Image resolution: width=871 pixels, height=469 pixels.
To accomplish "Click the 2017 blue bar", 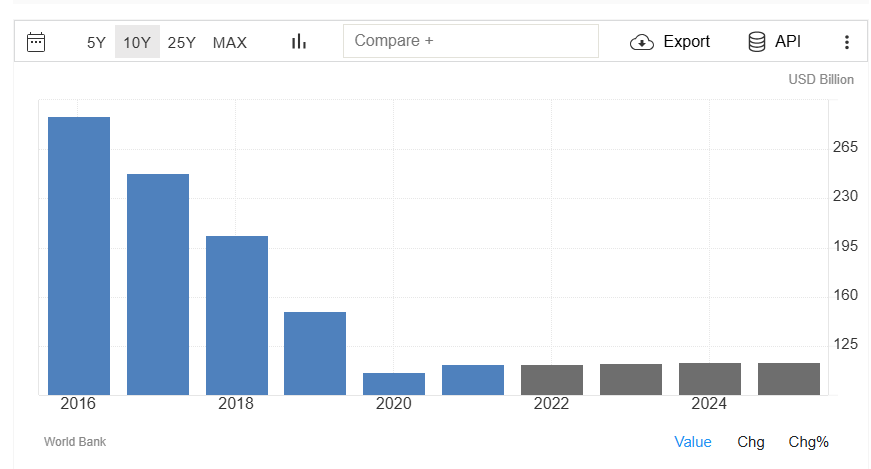I will (158, 285).
